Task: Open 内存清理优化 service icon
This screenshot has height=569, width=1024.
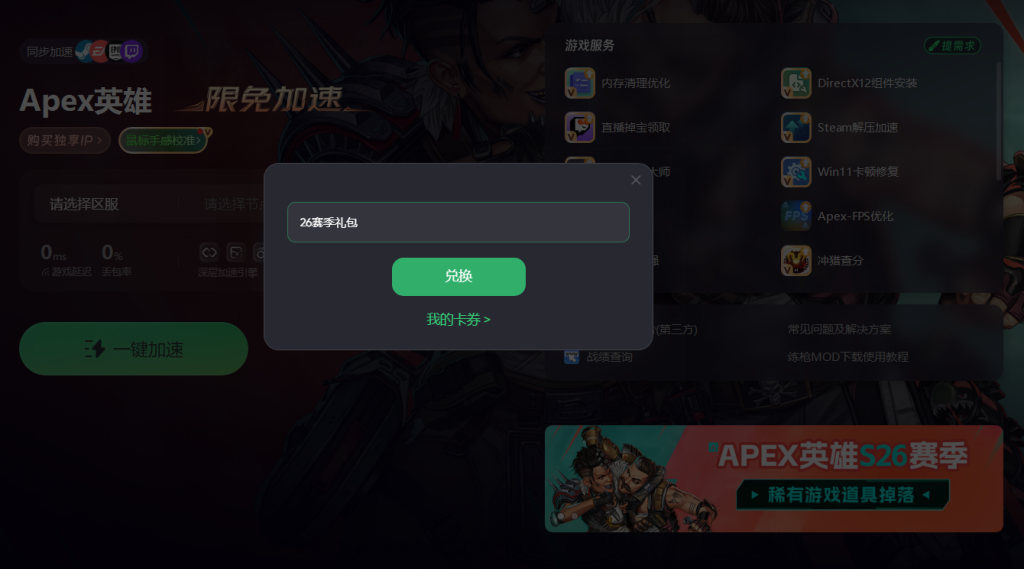Action: 579,83
